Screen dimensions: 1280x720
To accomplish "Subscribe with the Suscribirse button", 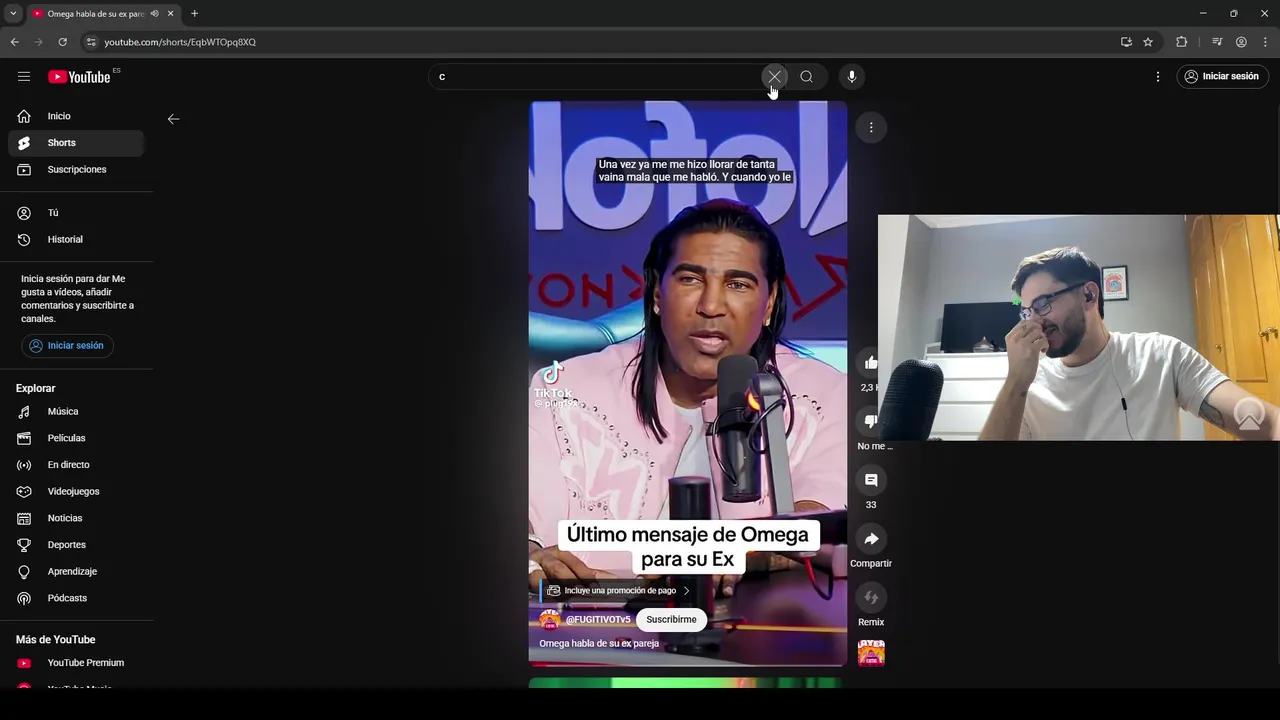I will pyautogui.click(x=671, y=620).
